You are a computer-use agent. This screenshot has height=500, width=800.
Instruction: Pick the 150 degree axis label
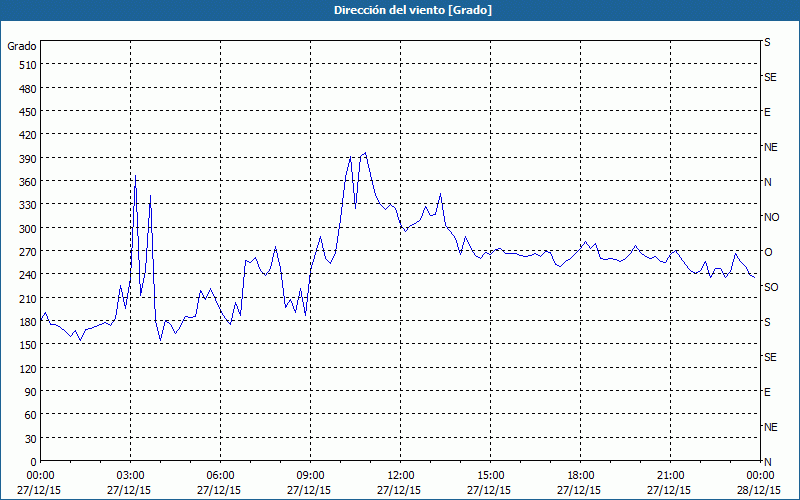28,345
